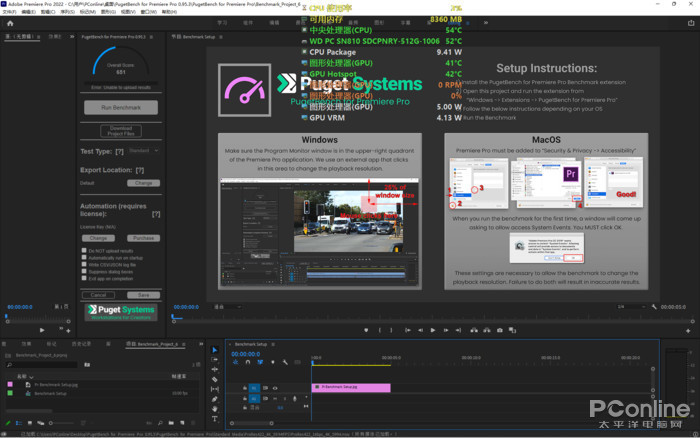Expand workspace overflow chevrons in top bar
Screen dimensions: 700x438
tap(486, 23)
